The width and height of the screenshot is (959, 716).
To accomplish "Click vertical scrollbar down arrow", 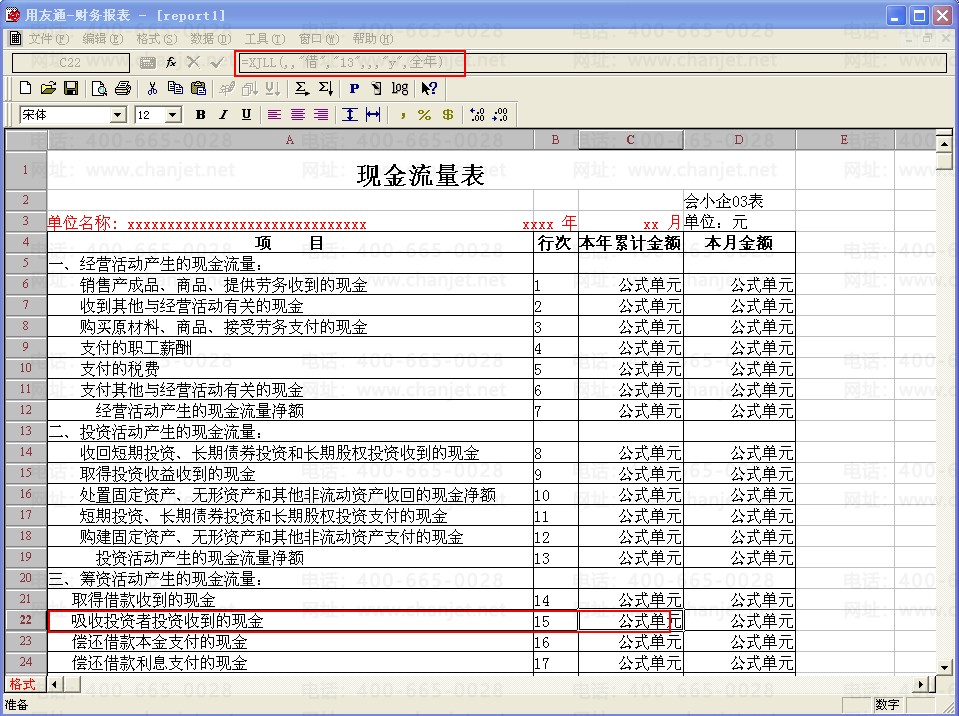I will coord(944,667).
